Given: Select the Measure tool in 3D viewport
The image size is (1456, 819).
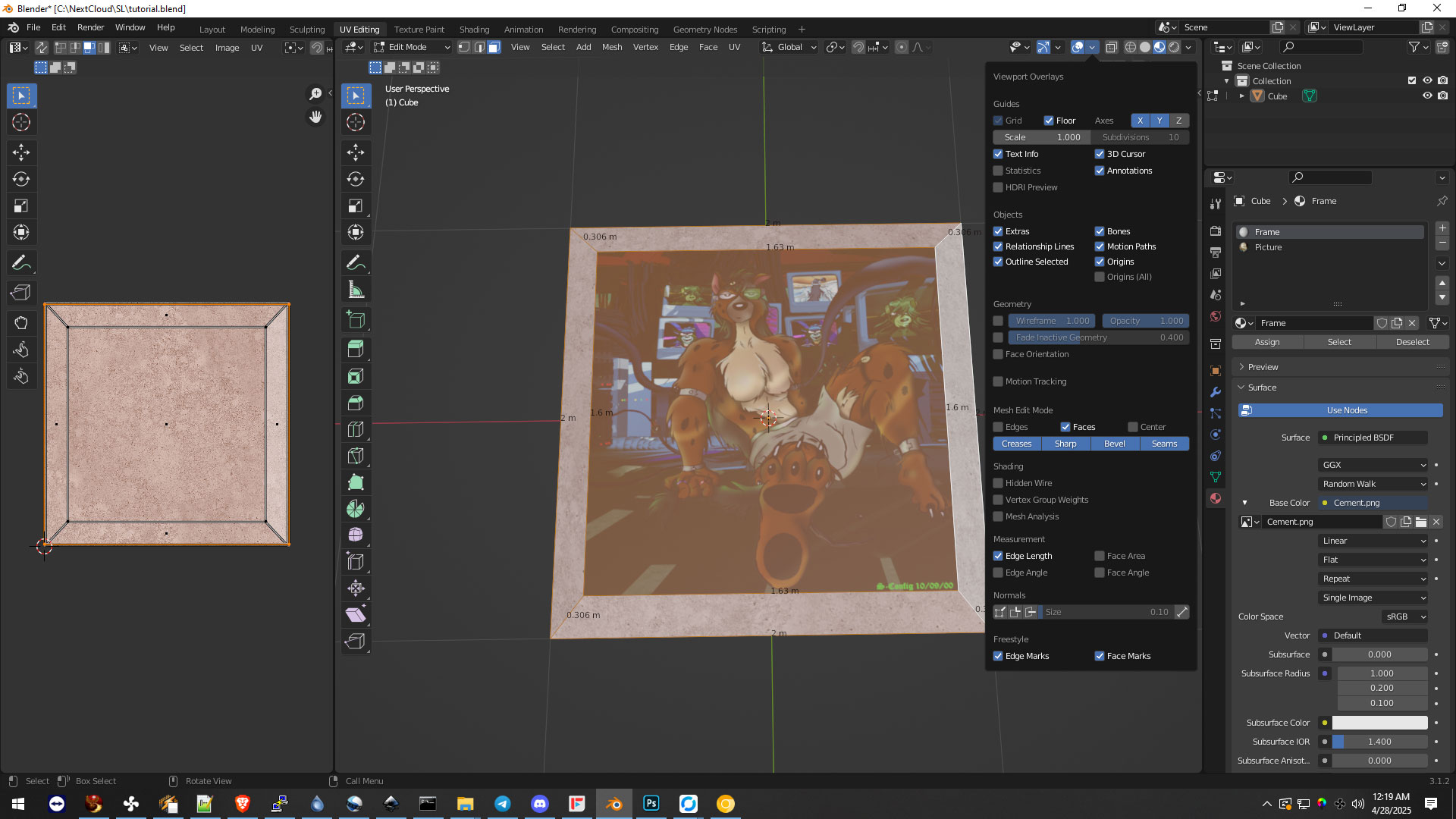Looking at the screenshot, I should tap(356, 290).
